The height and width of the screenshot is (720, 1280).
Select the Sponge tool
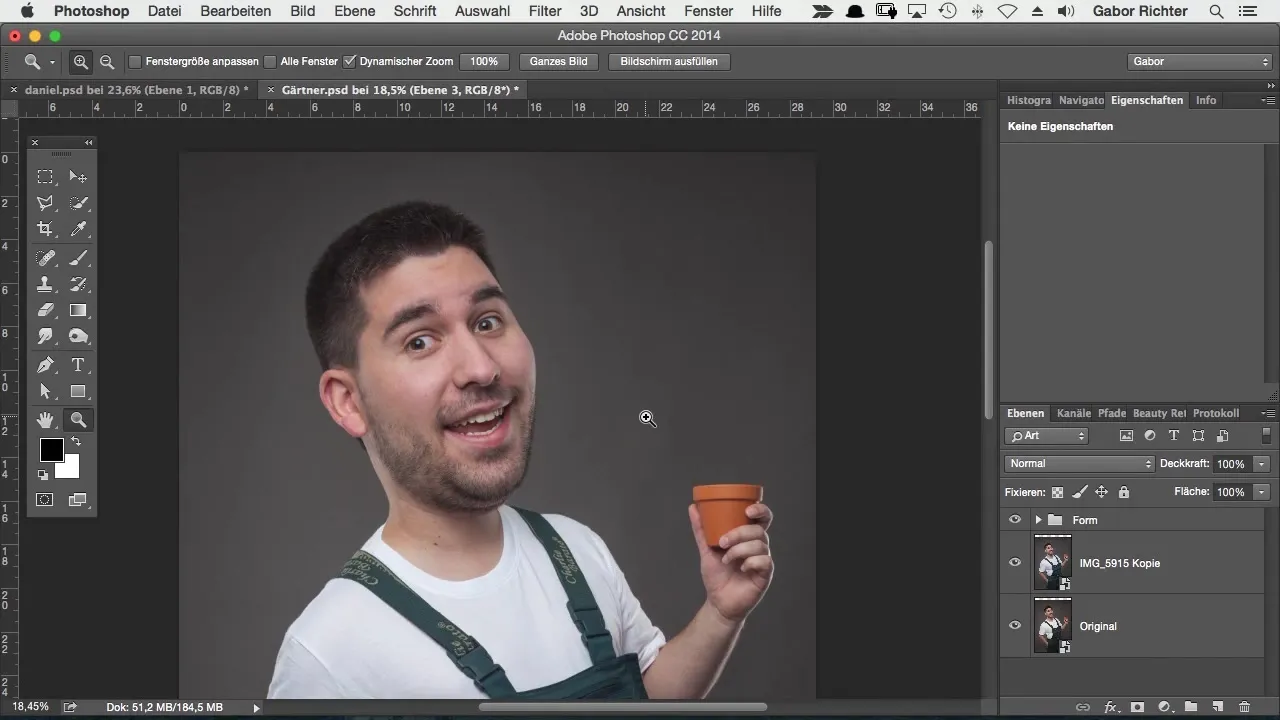pyautogui.click(x=78, y=336)
